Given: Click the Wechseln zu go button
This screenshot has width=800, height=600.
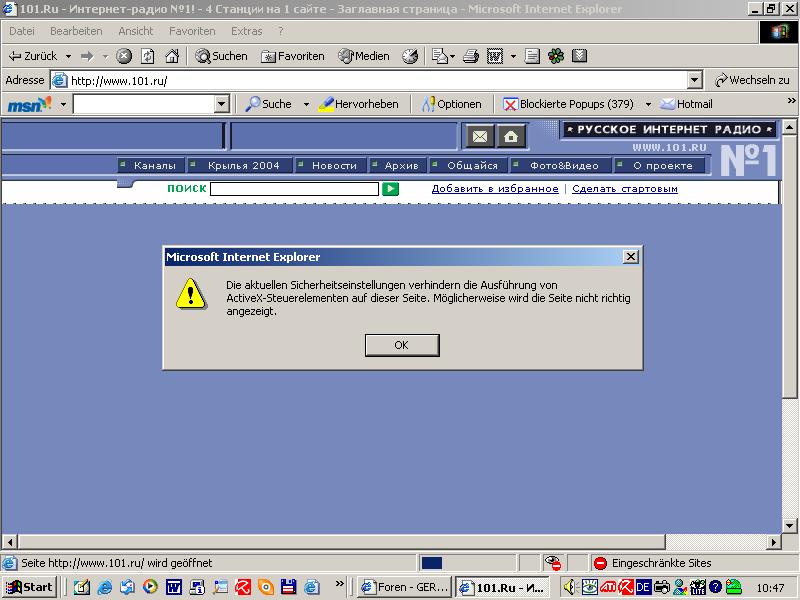Looking at the screenshot, I should point(752,80).
